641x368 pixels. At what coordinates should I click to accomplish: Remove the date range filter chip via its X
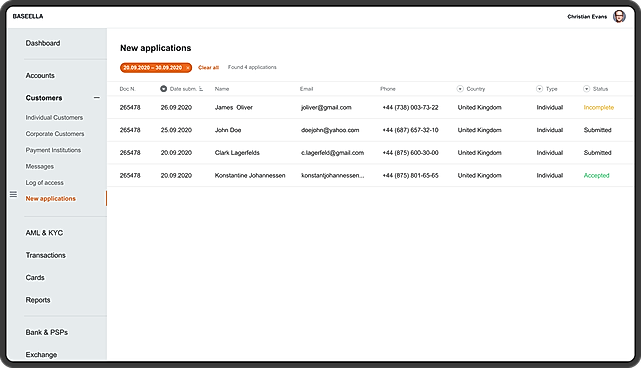click(x=188, y=68)
